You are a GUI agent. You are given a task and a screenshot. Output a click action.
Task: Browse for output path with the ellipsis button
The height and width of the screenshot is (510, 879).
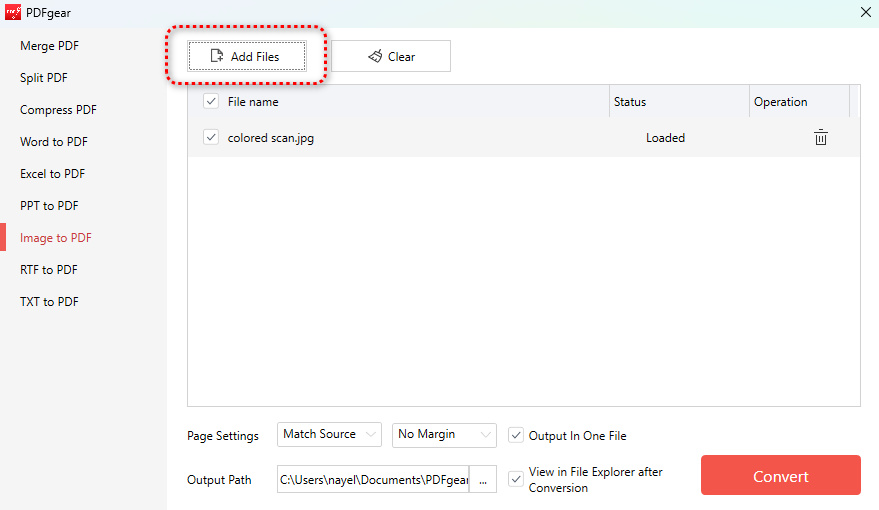click(483, 480)
